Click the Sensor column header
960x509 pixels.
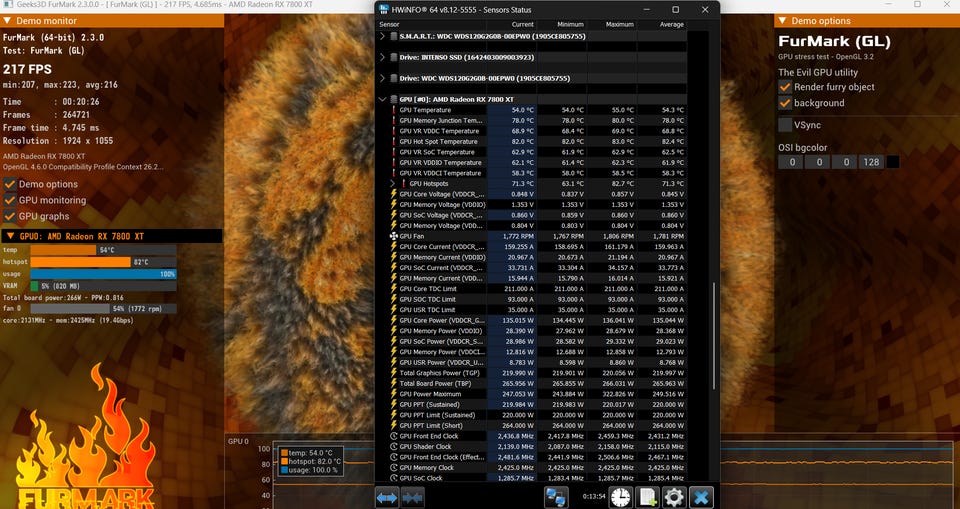pos(389,25)
